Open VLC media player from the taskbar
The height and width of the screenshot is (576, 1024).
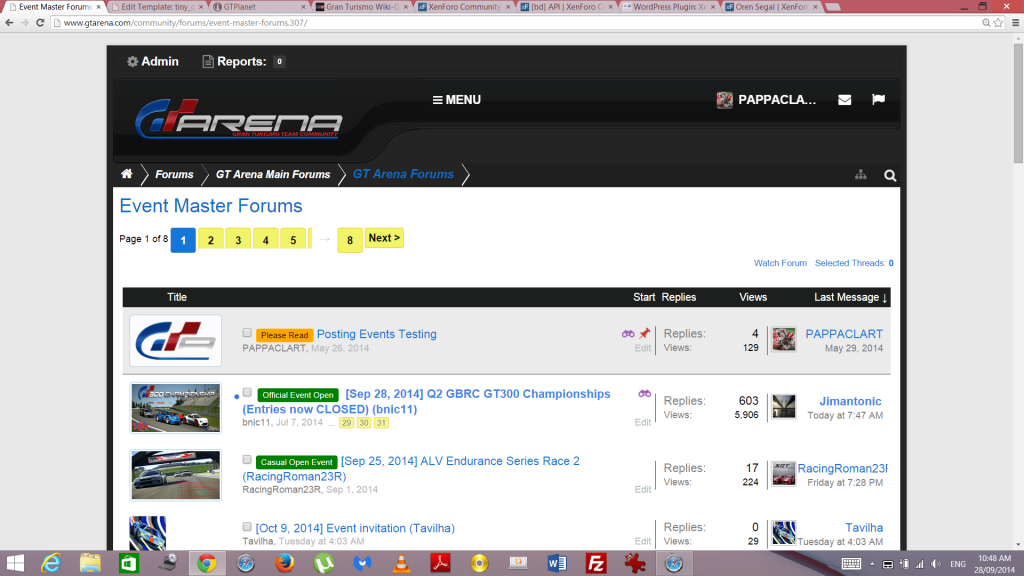(401, 563)
